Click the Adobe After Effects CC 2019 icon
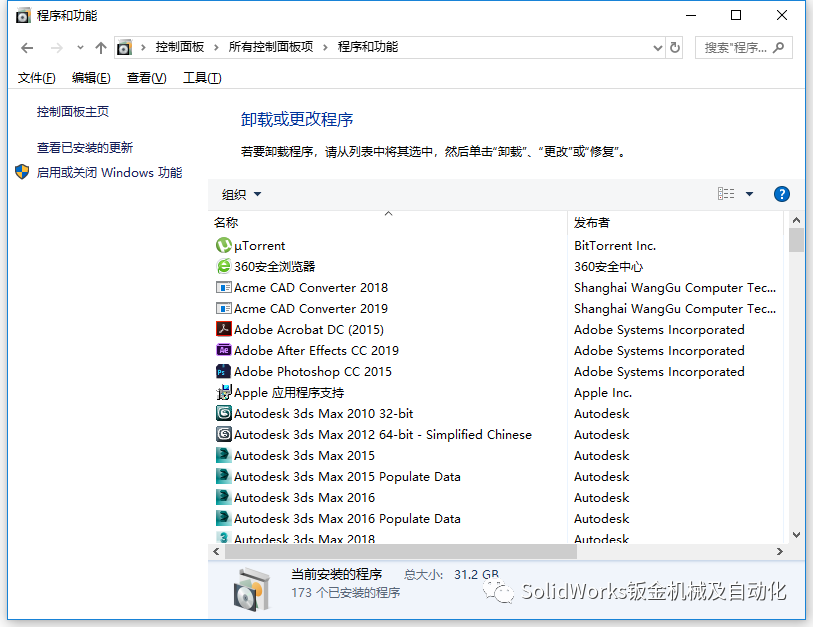This screenshot has width=813, height=627. click(223, 350)
